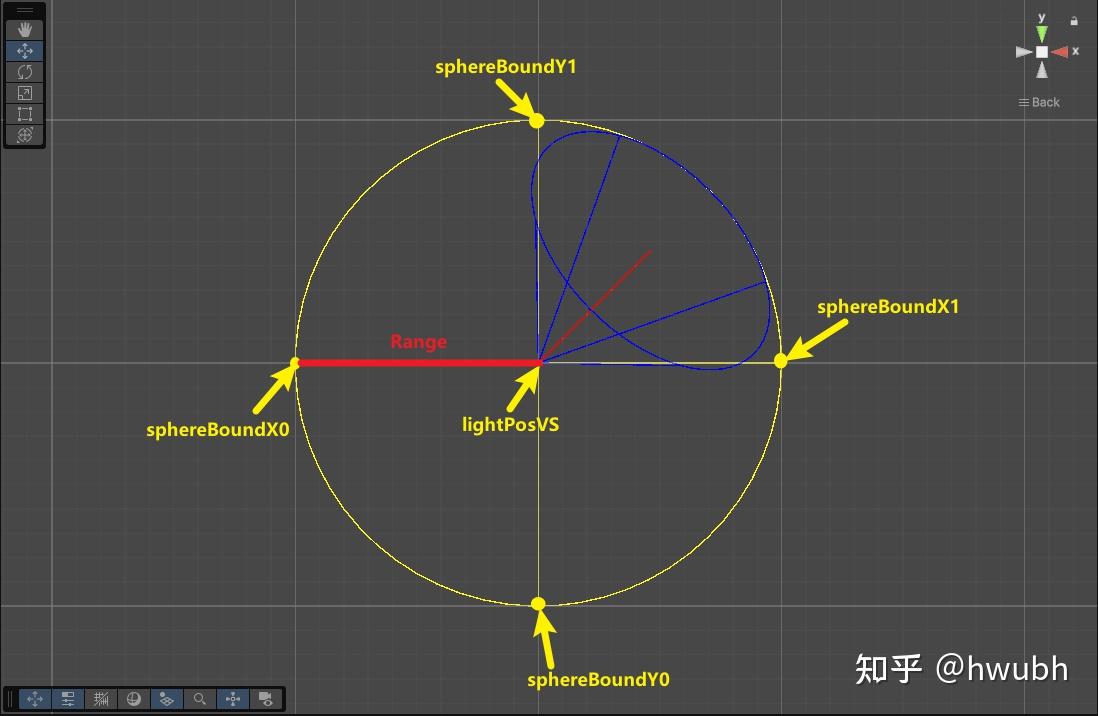Toggle the grid plane with sphere icon
This screenshot has width=1098, height=716.
coord(167,698)
